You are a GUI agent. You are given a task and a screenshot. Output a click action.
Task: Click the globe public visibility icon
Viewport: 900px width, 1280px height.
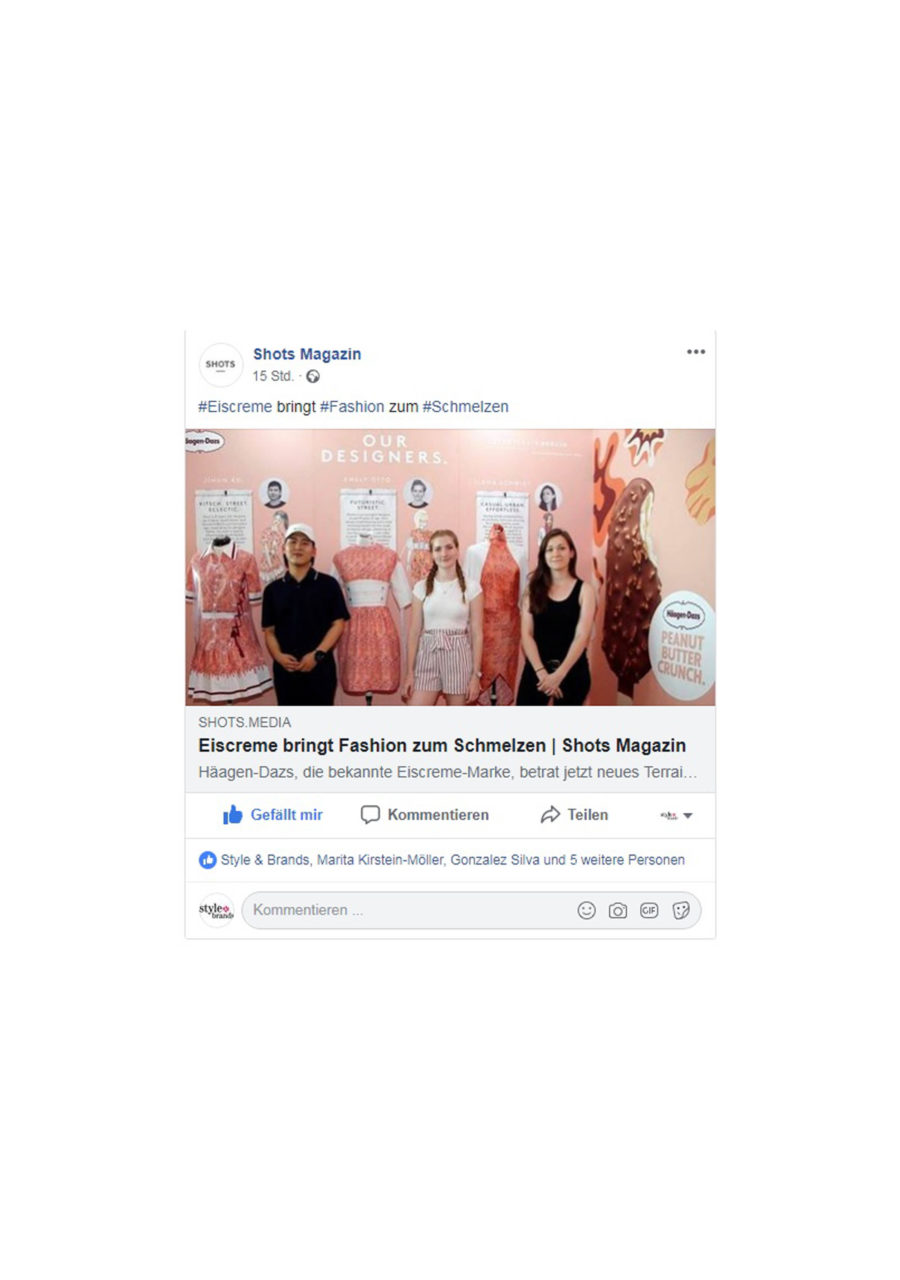point(313,377)
